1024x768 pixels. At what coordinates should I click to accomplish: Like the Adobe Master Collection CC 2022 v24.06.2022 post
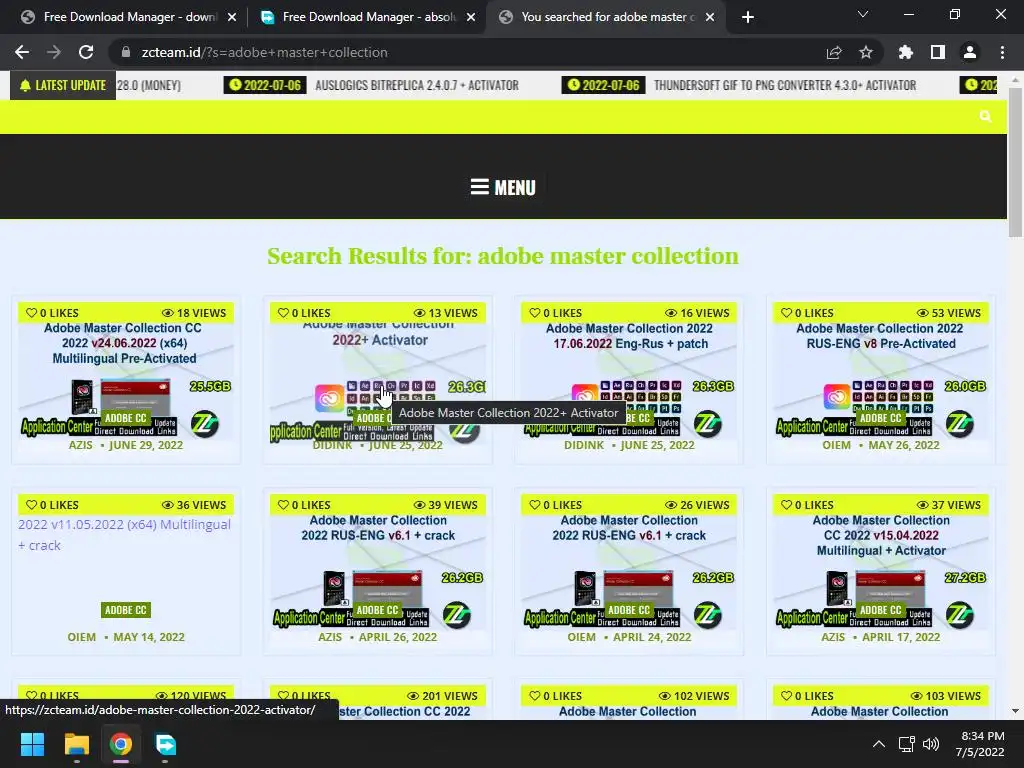coord(52,313)
